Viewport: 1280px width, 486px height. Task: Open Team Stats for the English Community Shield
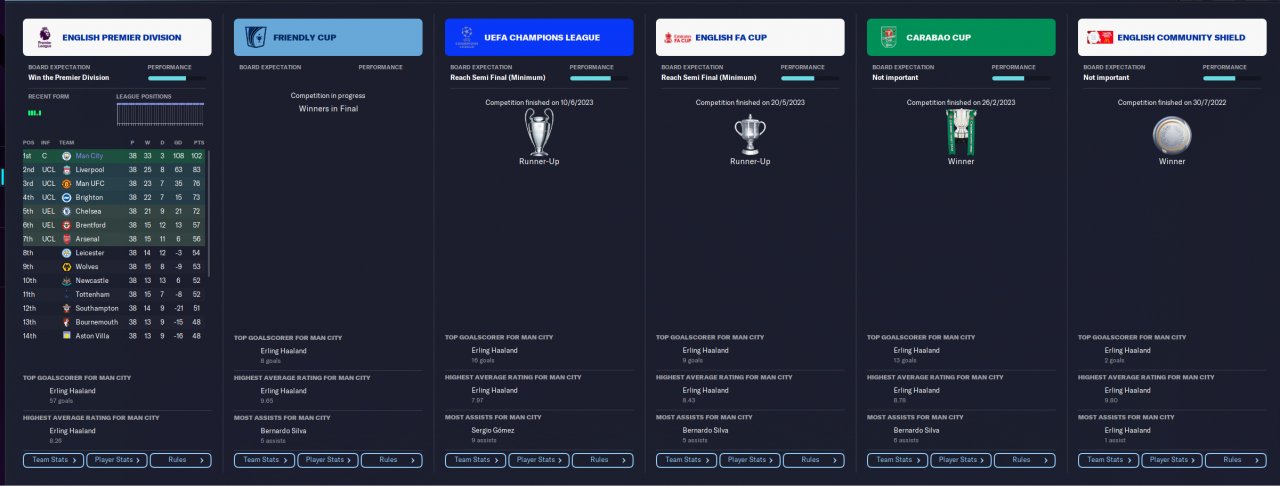tap(1108, 460)
